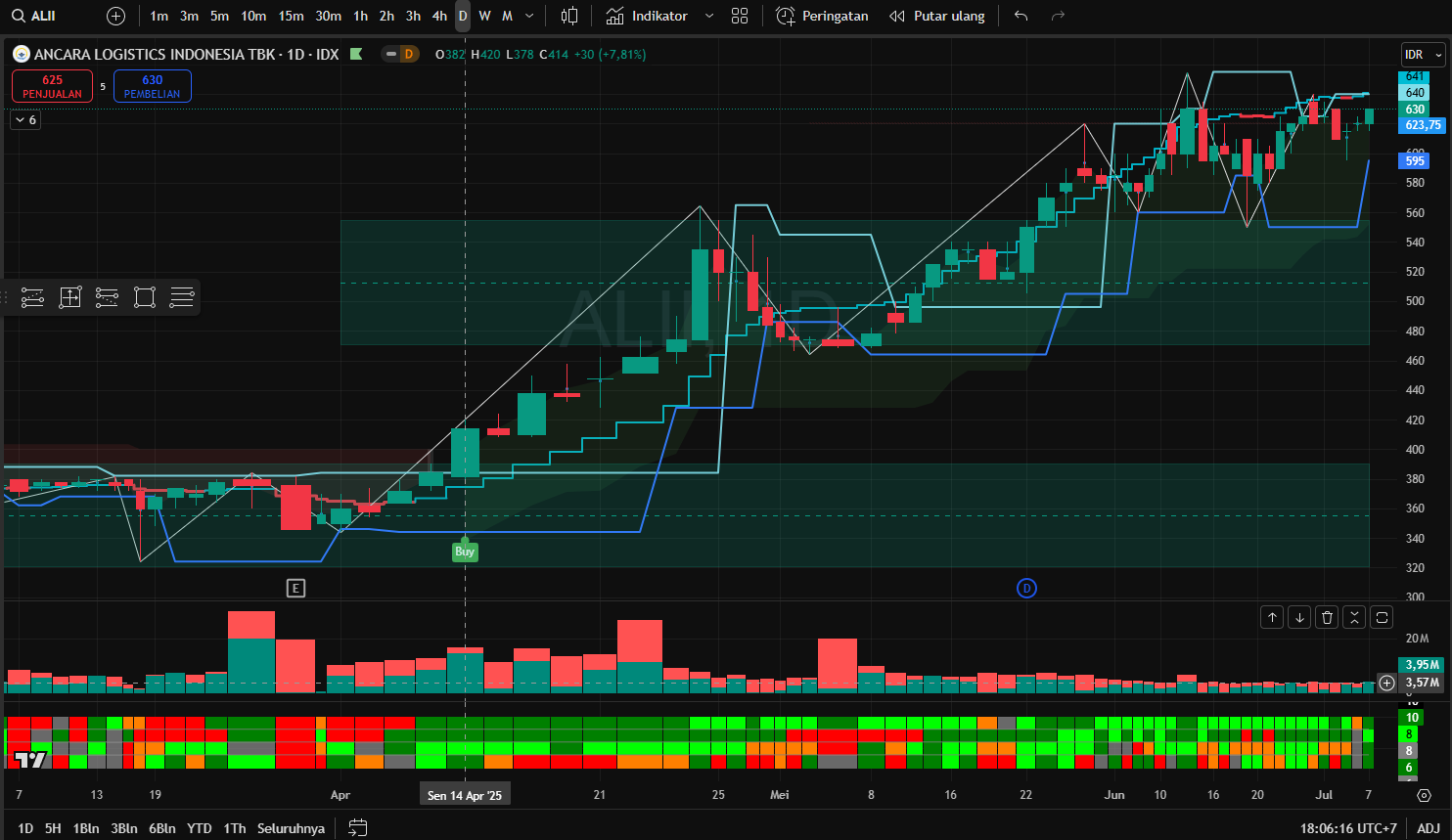Select the boxed crosshair drawing tool
The height and width of the screenshot is (840, 1452).
click(69, 297)
